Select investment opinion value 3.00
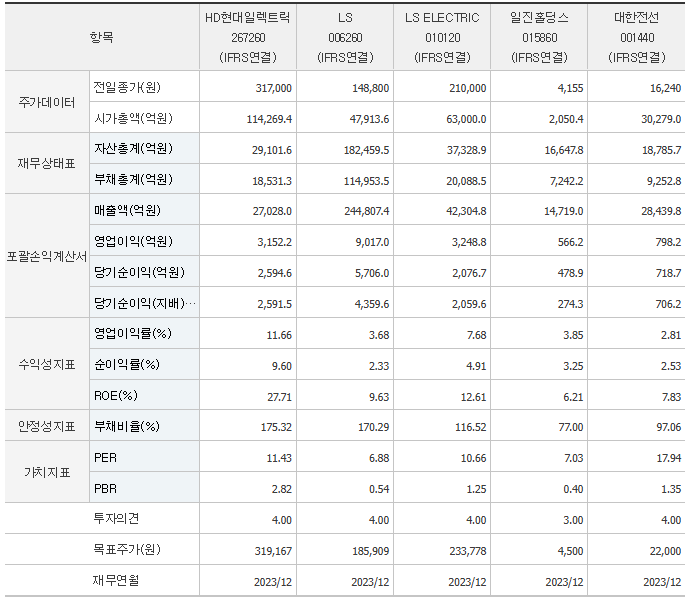The width and height of the screenshot is (685, 598). [573, 520]
